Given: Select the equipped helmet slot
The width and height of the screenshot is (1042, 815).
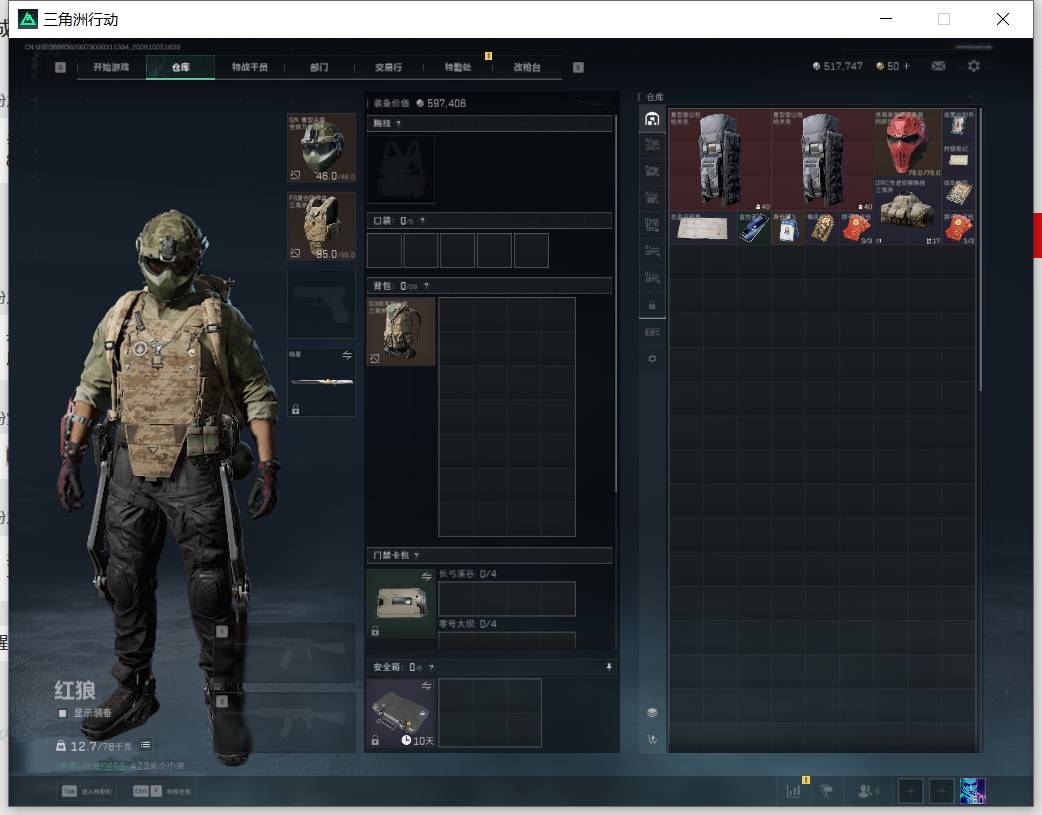Looking at the screenshot, I should point(322,148).
